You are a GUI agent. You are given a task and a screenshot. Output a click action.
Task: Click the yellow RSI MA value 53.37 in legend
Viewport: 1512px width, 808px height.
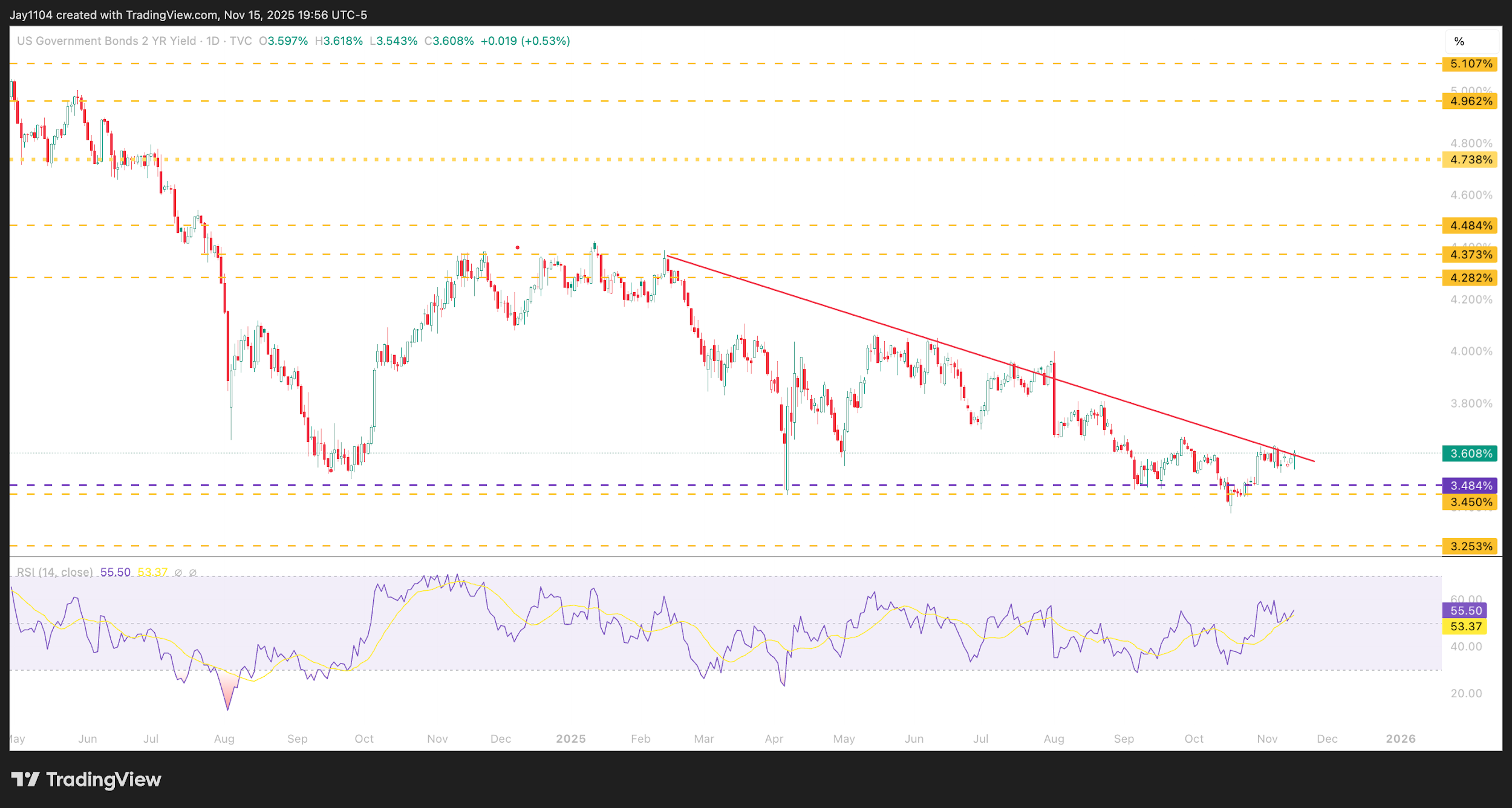pos(152,572)
